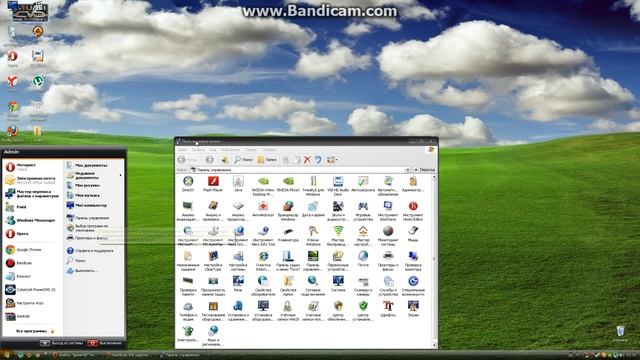This screenshot has height=360, width=640.
Task: Click the Переход button next to address bar
Action: [424, 170]
